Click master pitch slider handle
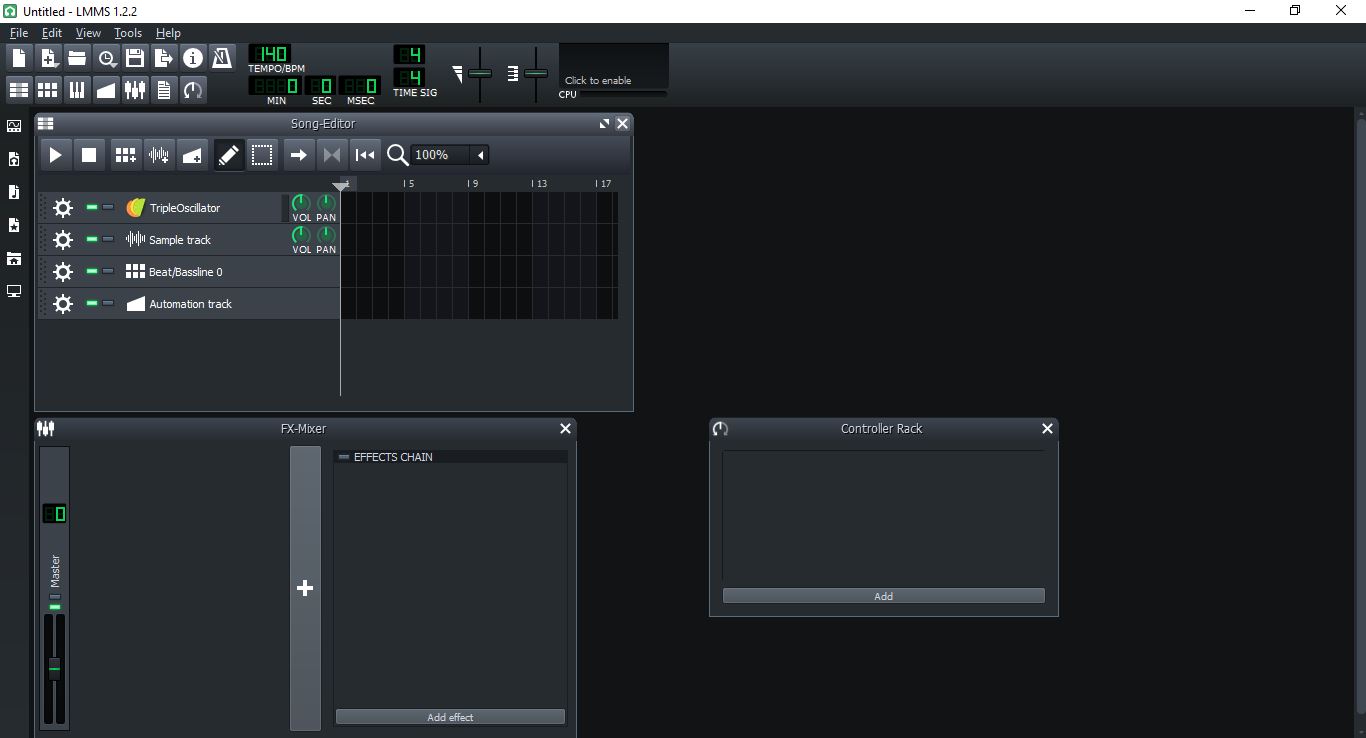Viewport: 1366px width, 738px height. [536, 73]
